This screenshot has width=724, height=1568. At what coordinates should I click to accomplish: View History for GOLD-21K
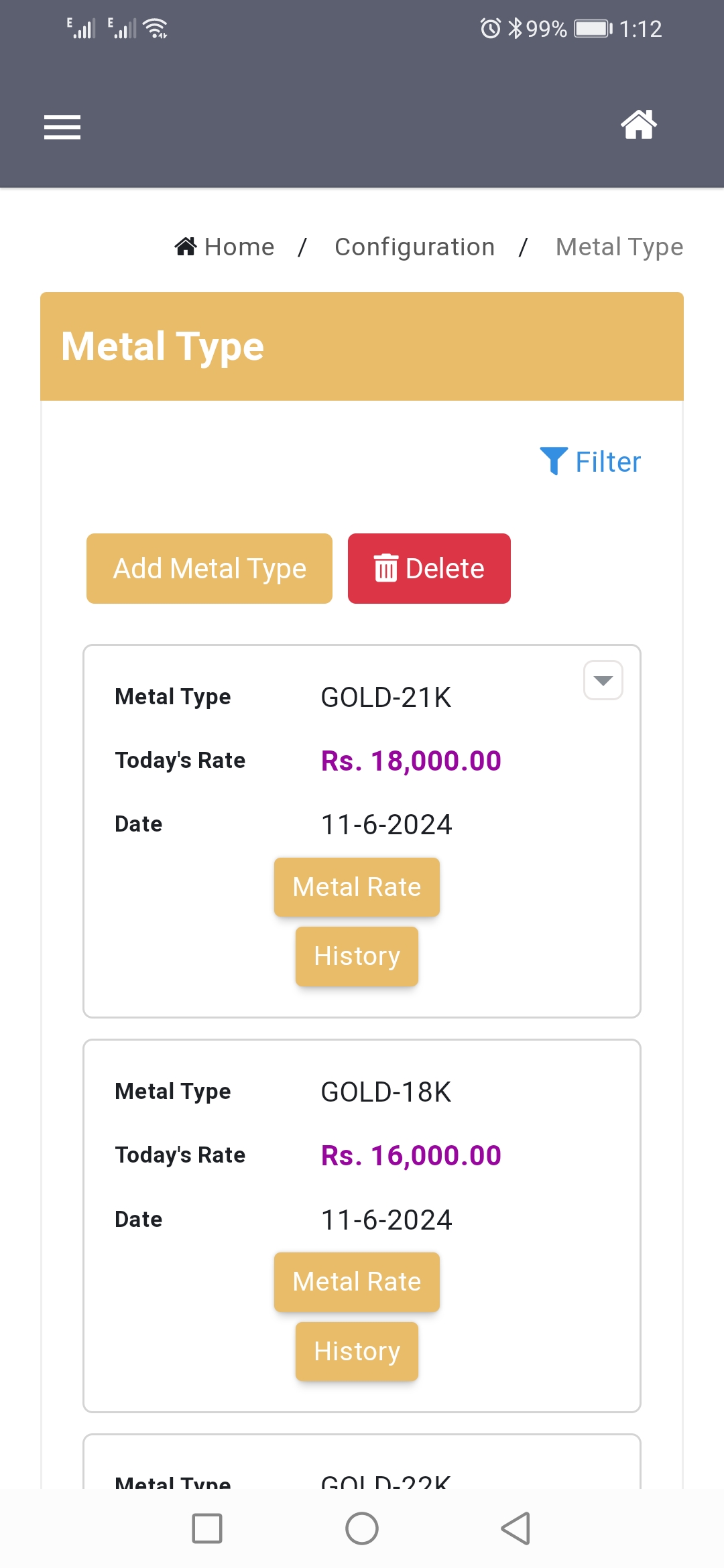point(357,956)
